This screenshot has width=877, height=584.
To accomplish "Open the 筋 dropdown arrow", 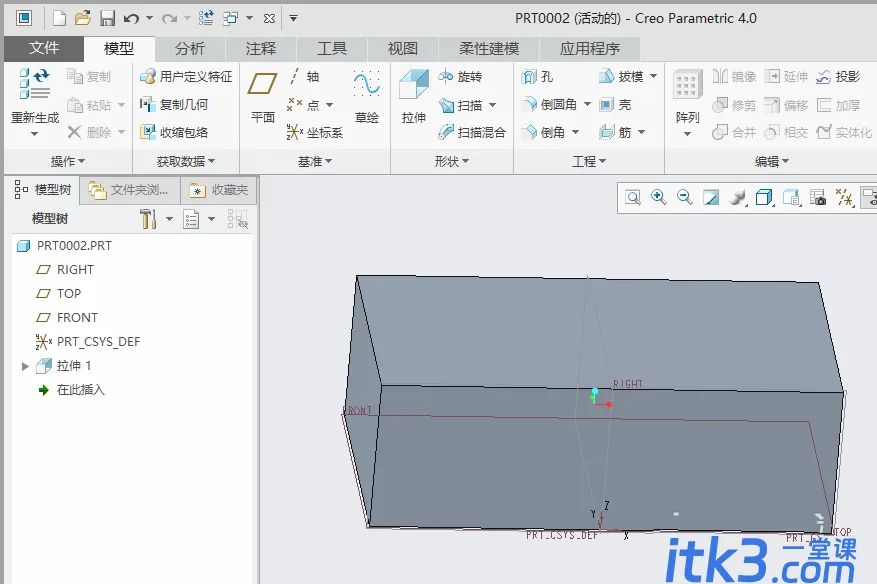I will click(x=642, y=133).
